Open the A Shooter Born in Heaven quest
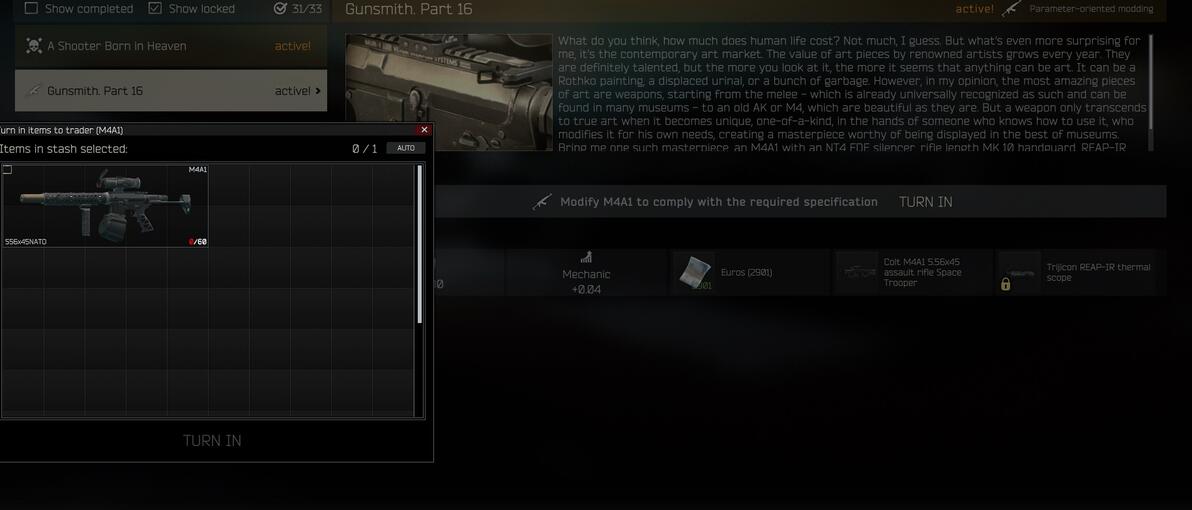 pyautogui.click(x=171, y=46)
